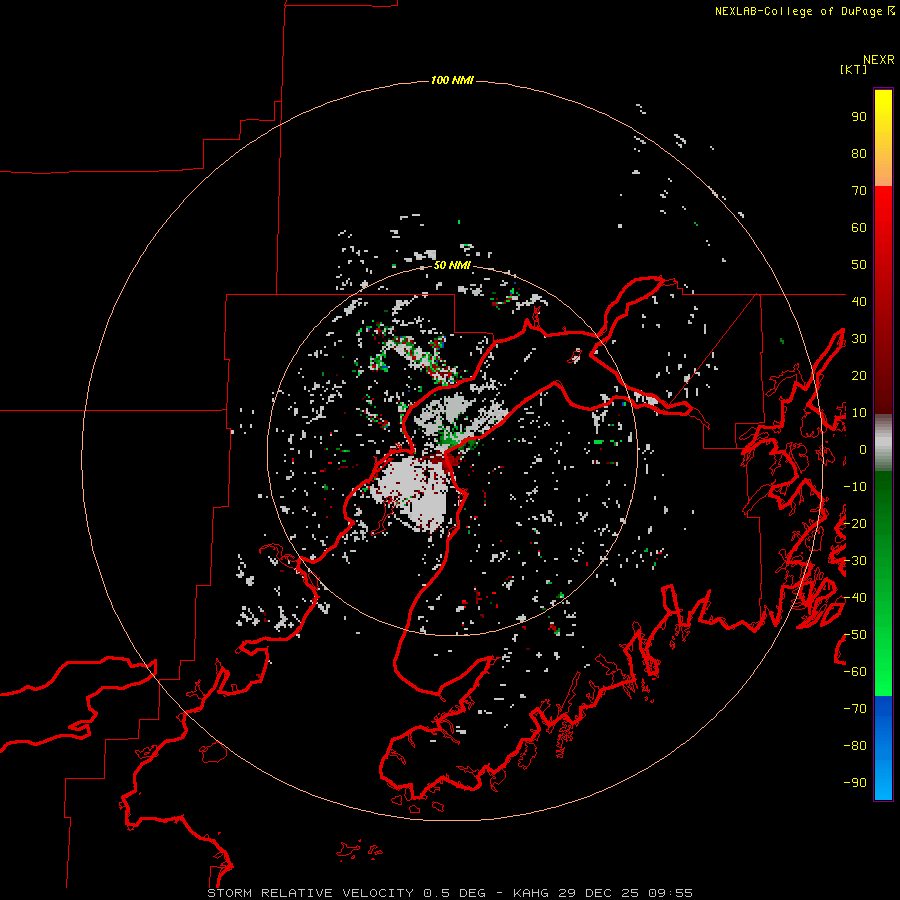
Task: Click the 60 value on the velocity scale
Action: 859,227
